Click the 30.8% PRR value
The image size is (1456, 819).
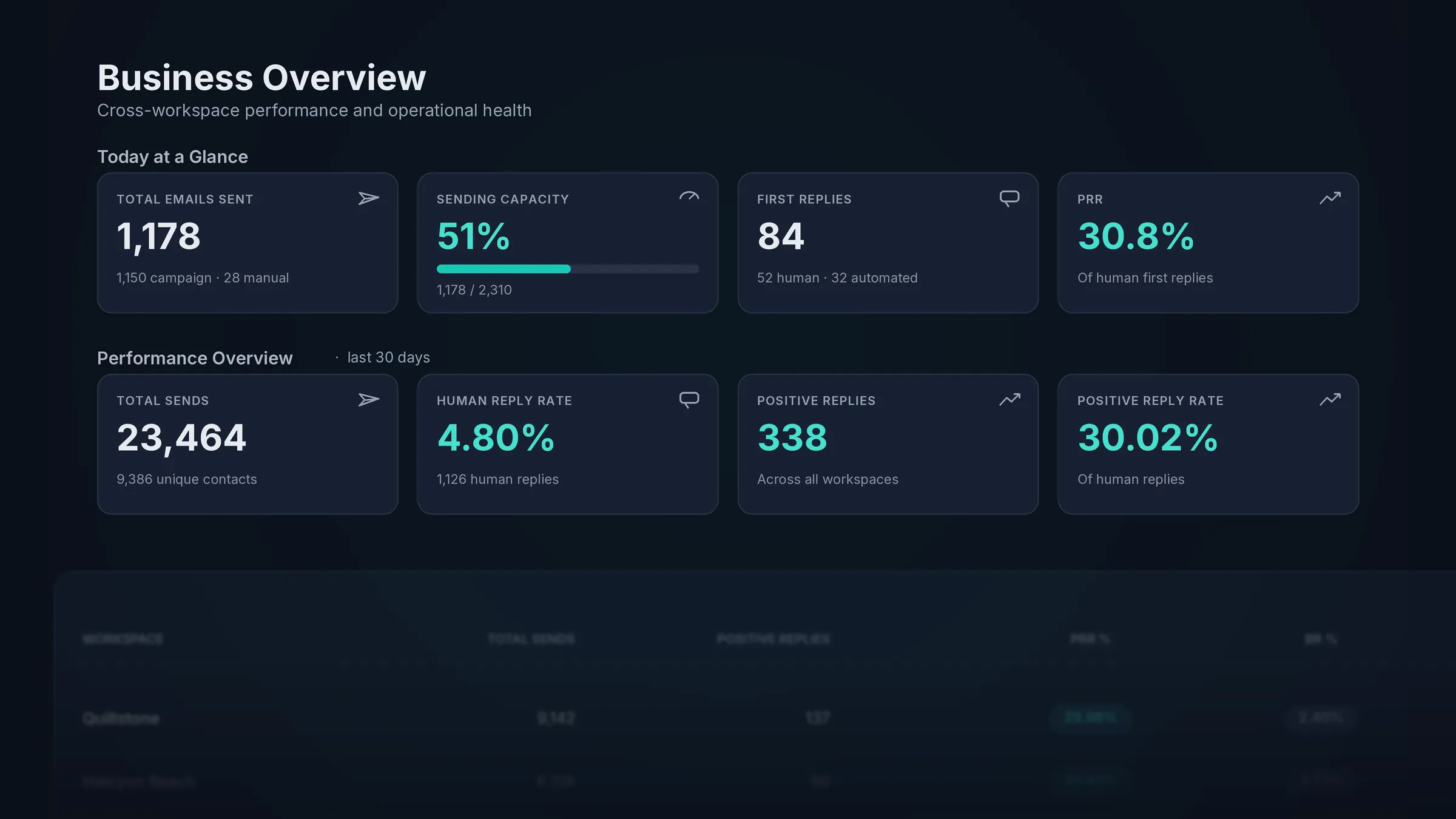click(1136, 236)
